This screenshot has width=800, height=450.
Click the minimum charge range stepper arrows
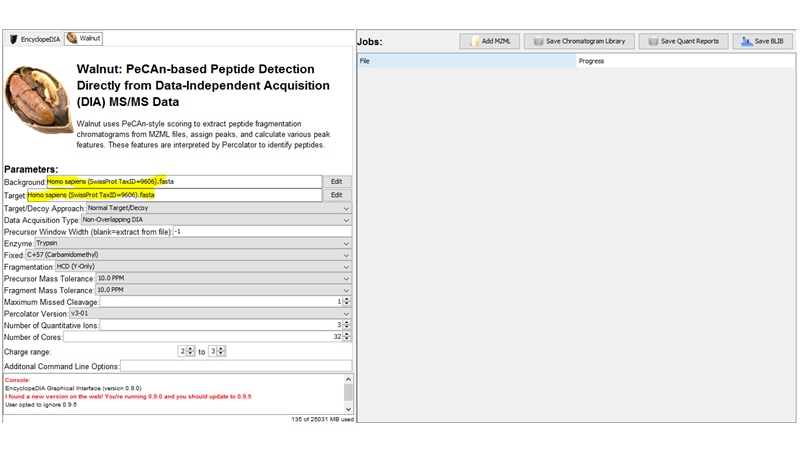(x=191, y=352)
